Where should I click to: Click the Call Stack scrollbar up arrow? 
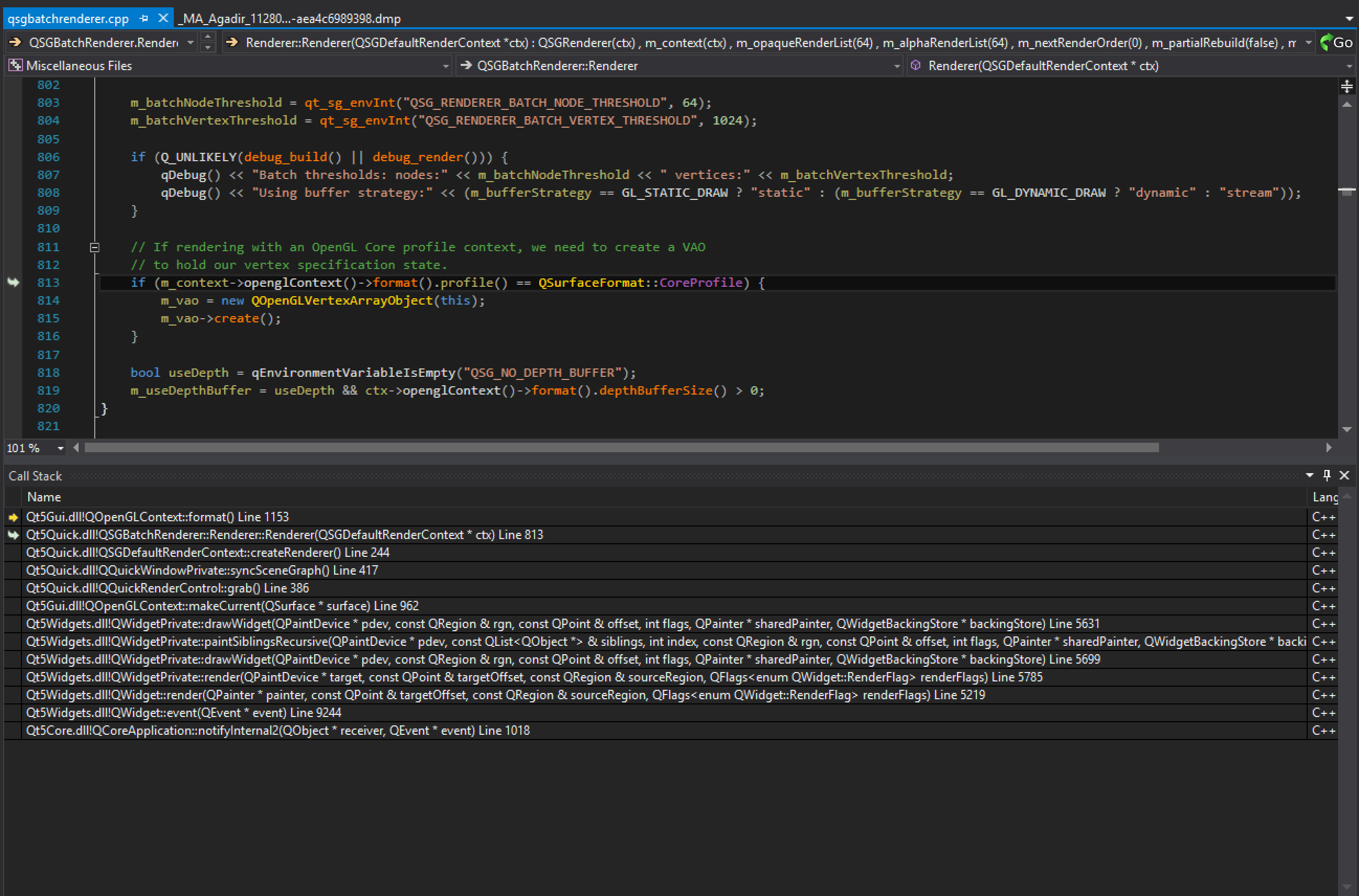pyautogui.click(x=1347, y=497)
